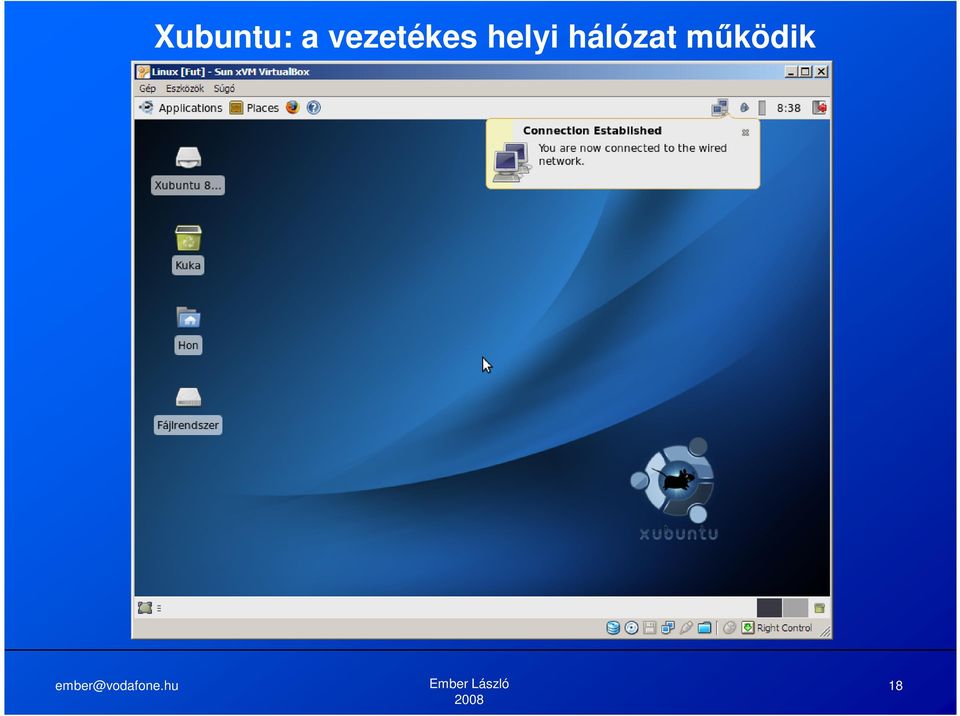The image size is (960, 716).
Task: Close the VirtualBox window
Action: (x=822, y=72)
